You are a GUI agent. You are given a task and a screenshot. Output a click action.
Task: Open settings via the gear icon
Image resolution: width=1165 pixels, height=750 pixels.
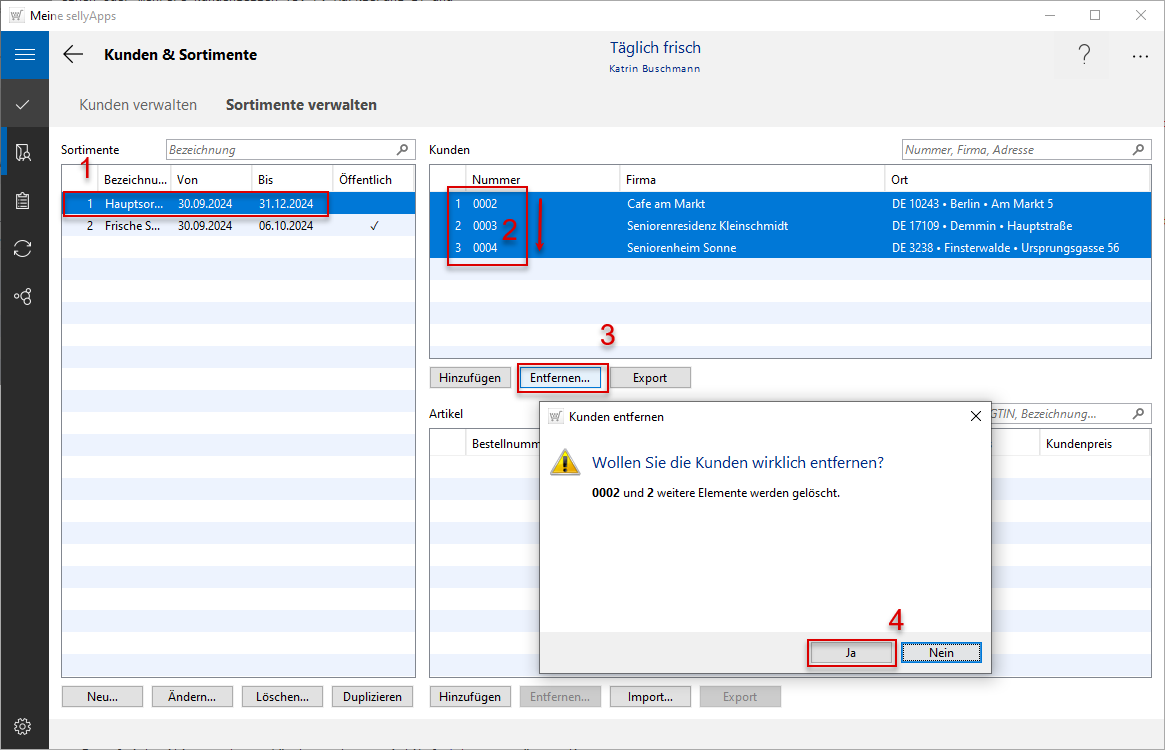(24, 726)
